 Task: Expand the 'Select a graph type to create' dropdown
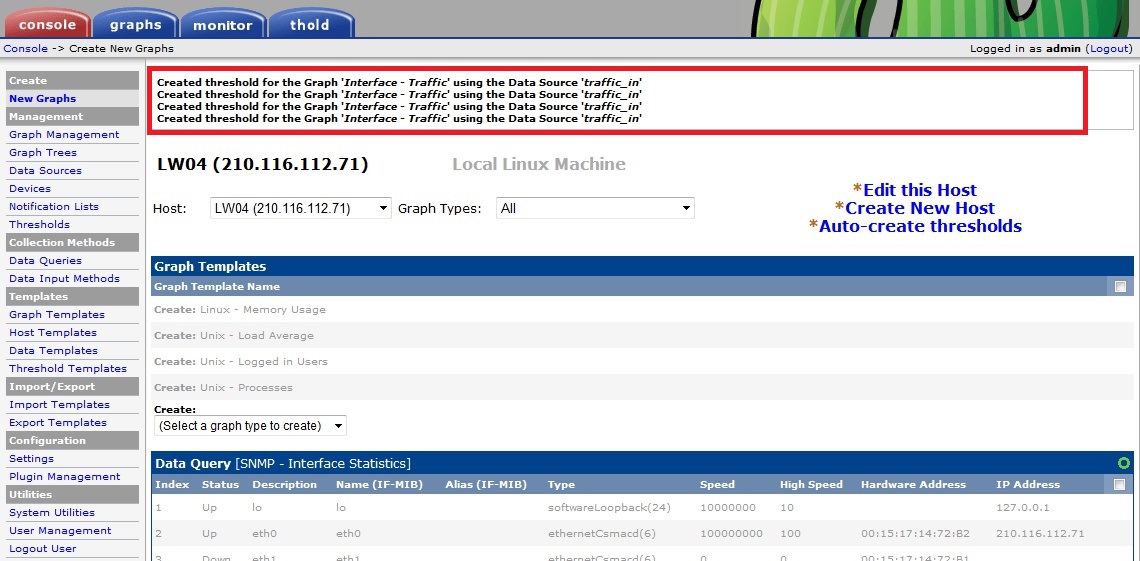(x=250, y=426)
